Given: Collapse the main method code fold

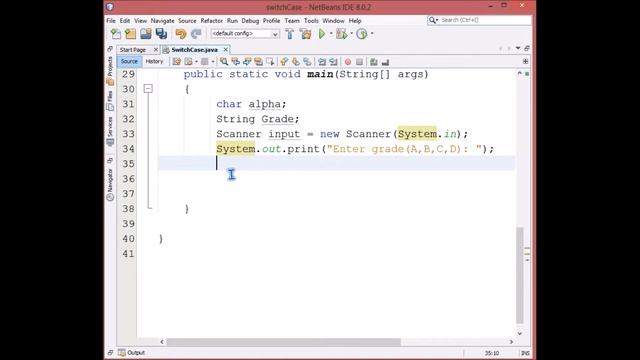Looking at the screenshot, I should click(148, 89).
